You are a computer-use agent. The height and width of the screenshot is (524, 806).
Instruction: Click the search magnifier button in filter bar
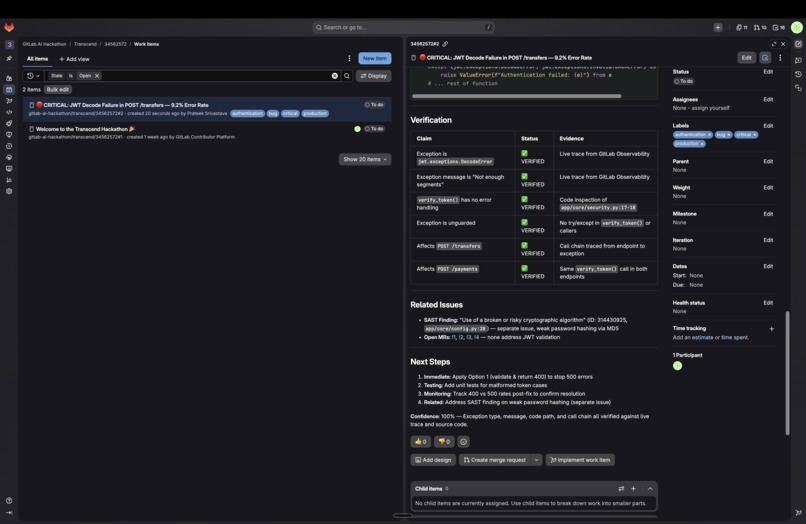[x=347, y=76]
